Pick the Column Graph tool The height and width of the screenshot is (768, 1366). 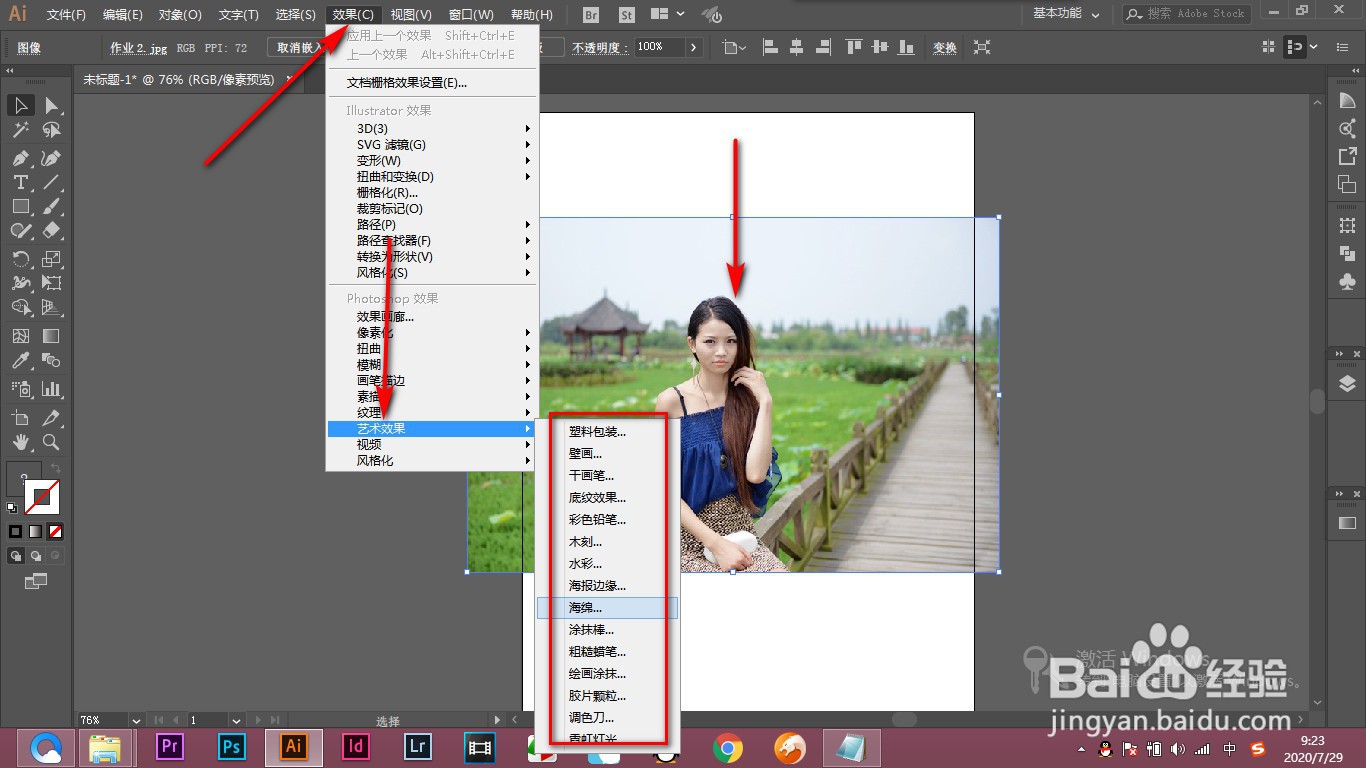(51, 388)
